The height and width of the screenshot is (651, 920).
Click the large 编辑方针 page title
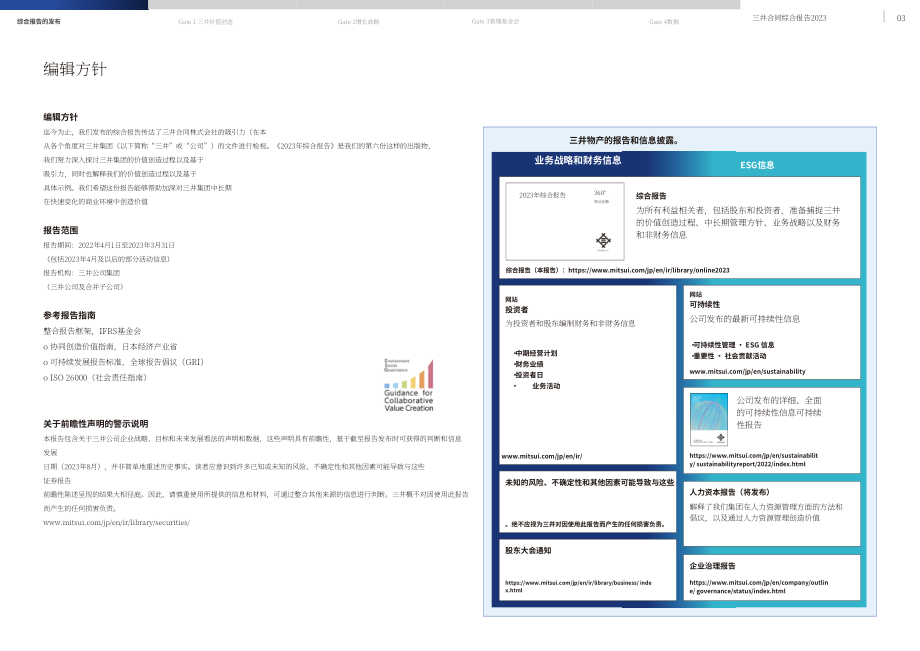75,69
